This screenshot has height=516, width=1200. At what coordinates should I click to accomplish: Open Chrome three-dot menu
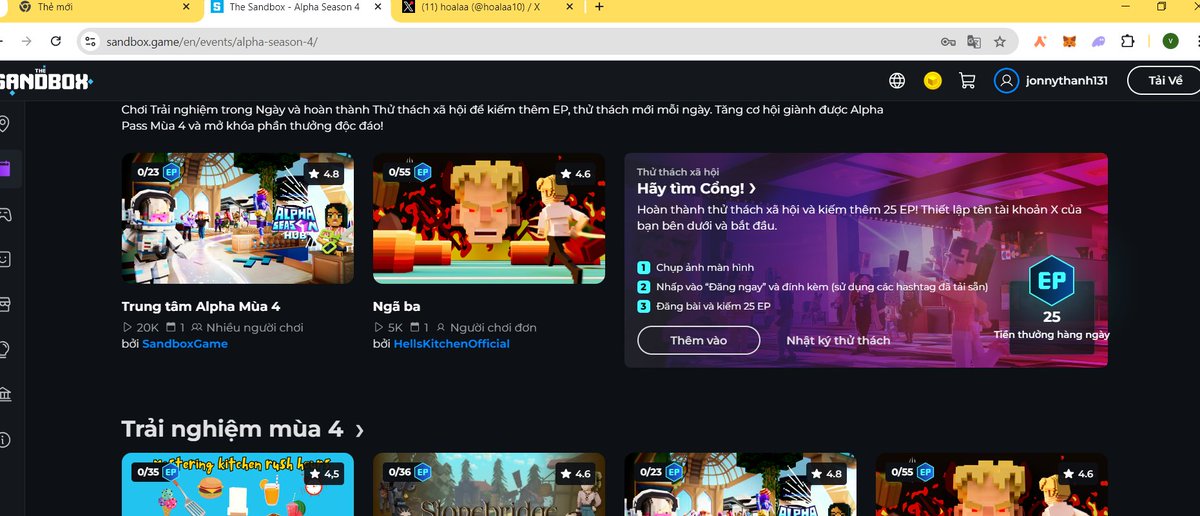[x=1197, y=41]
